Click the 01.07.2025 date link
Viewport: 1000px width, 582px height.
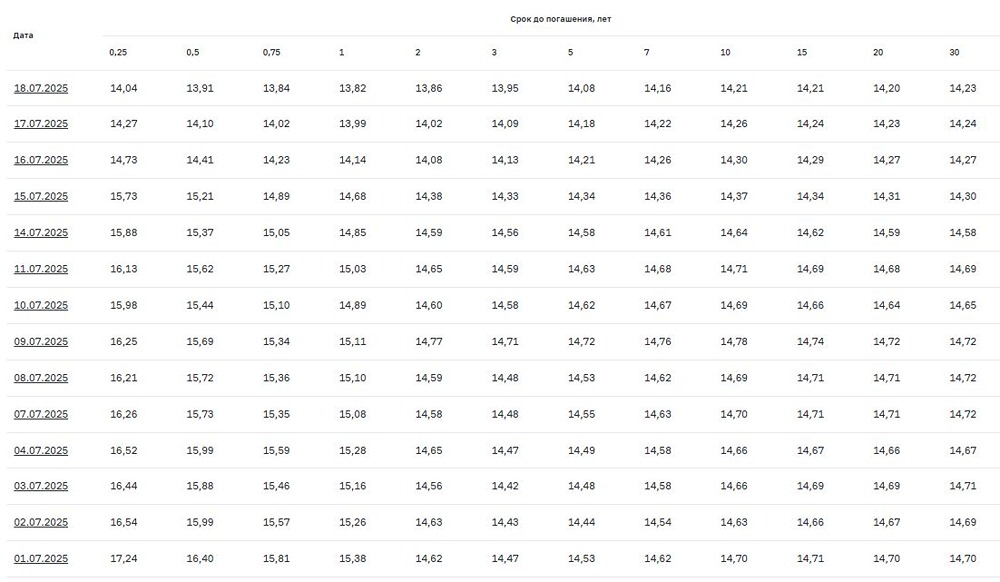[41, 559]
